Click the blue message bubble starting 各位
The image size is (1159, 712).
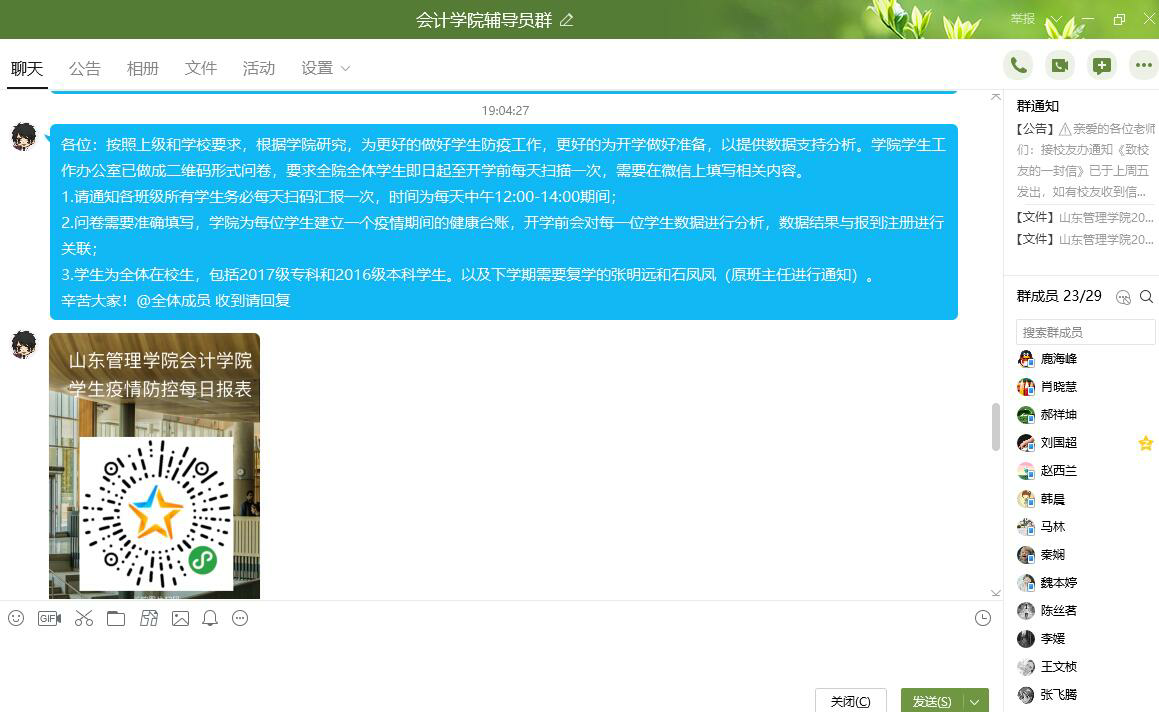[503, 222]
